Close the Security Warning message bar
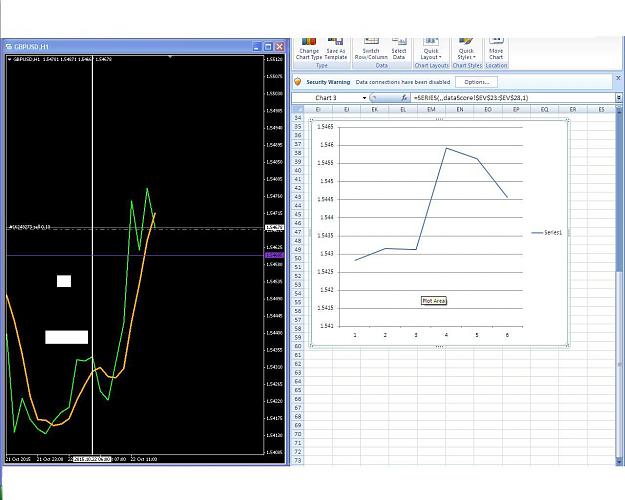 coord(618,78)
